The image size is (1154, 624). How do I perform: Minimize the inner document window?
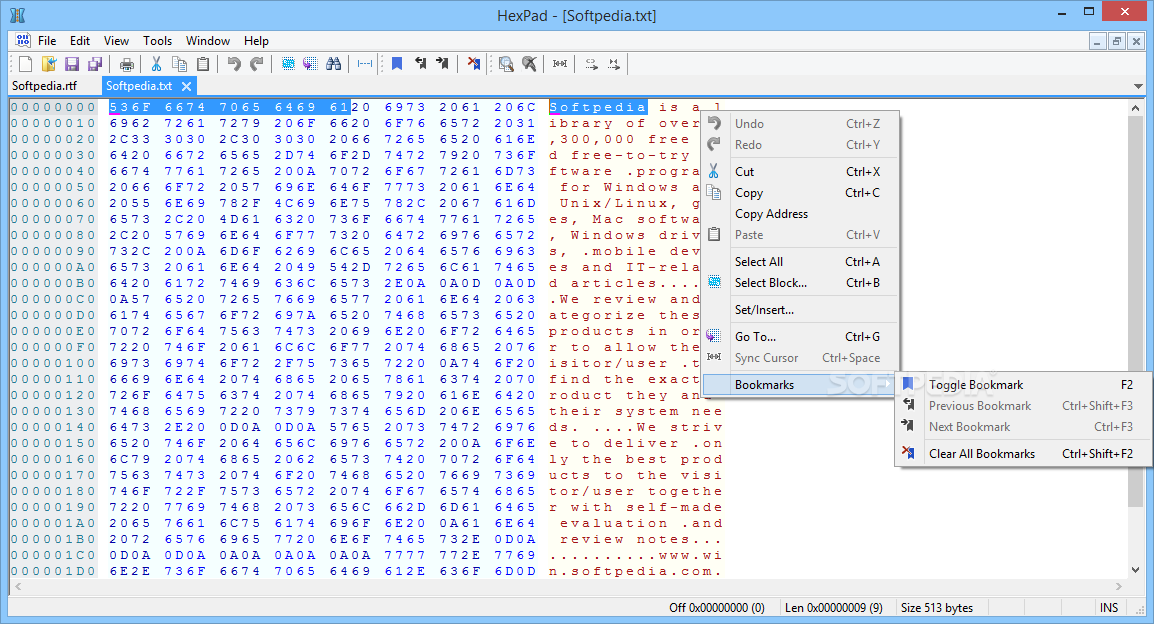point(1097,42)
